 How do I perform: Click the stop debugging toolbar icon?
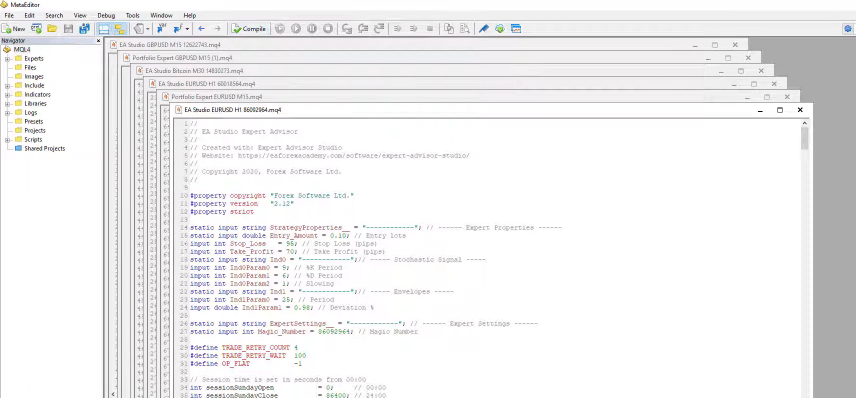328,29
